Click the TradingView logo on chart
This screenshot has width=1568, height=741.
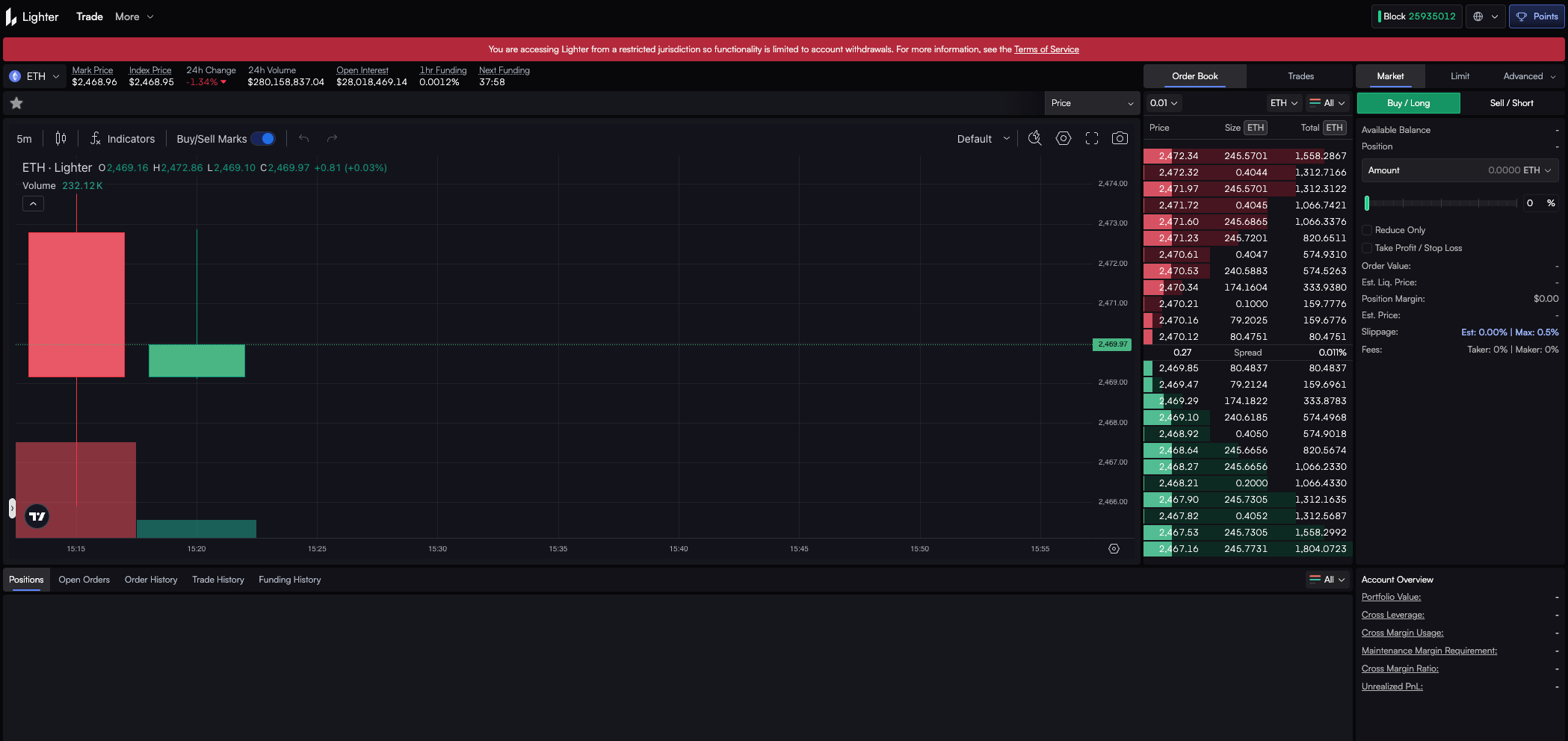point(37,516)
